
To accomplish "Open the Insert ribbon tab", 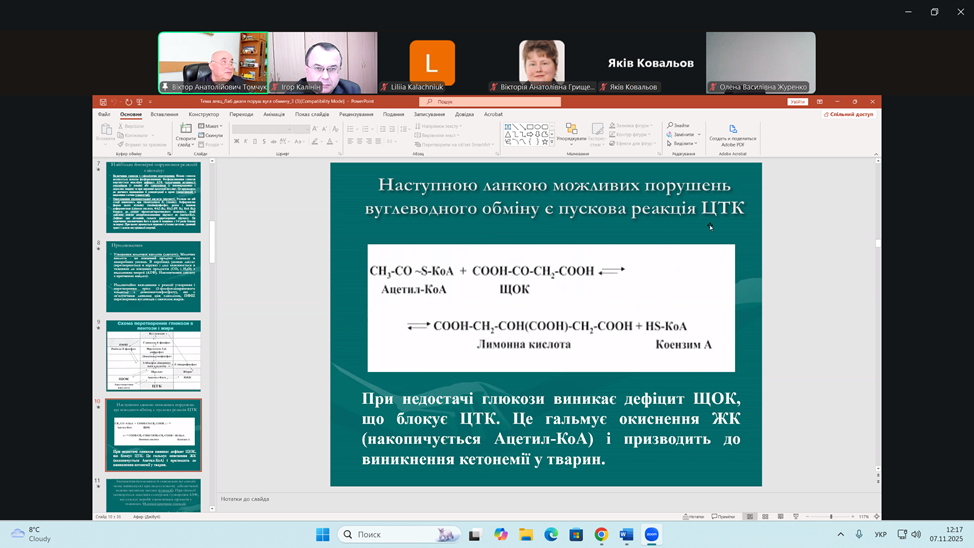I will coord(164,114).
